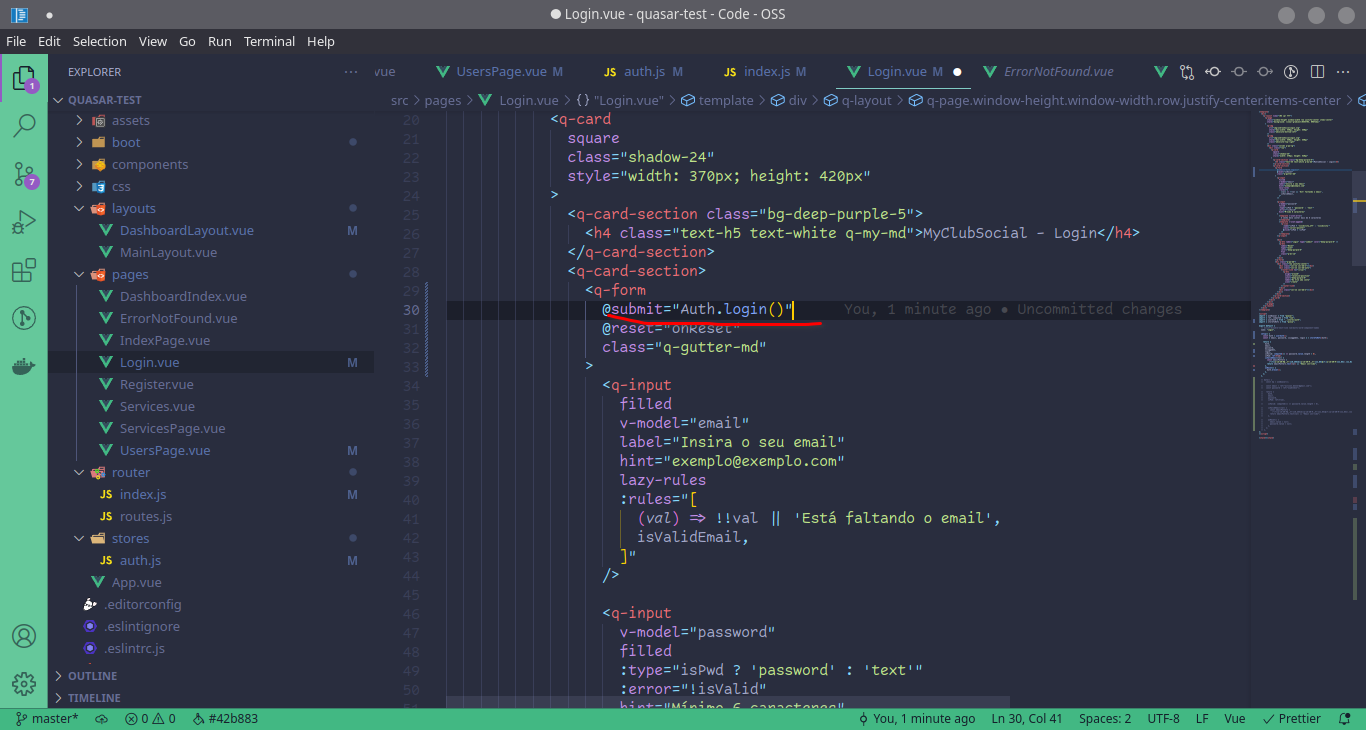This screenshot has height=730, width=1366.
Task: Open the Remote Explorer view
Action: pyautogui.click(x=24, y=317)
